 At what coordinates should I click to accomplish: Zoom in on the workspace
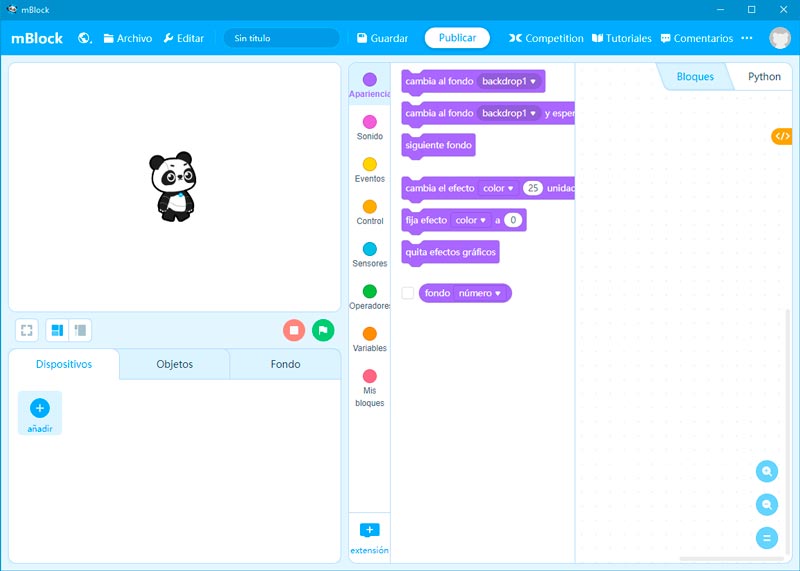tap(767, 472)
